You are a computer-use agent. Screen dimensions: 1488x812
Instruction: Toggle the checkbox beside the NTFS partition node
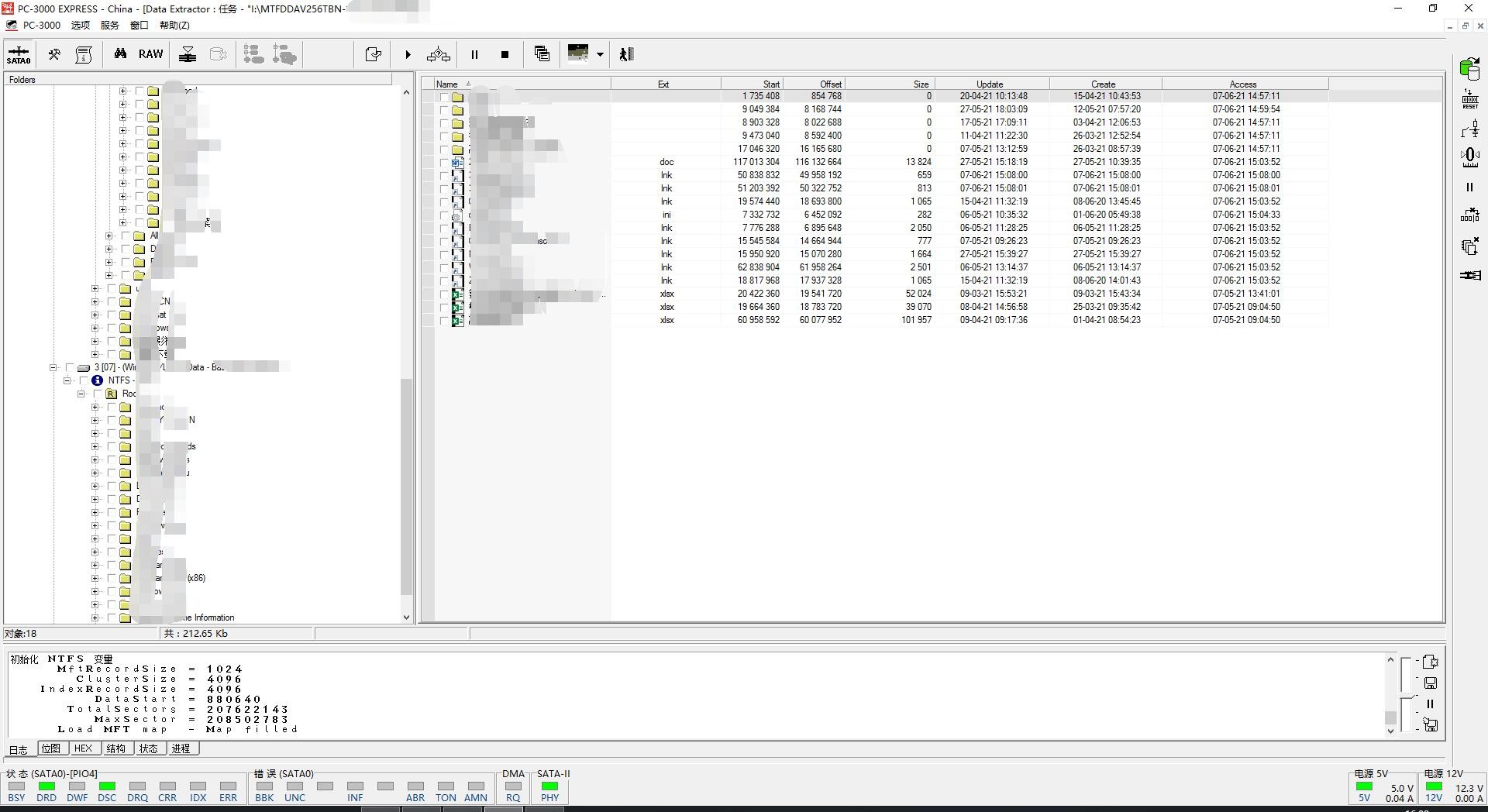[83, 380]
